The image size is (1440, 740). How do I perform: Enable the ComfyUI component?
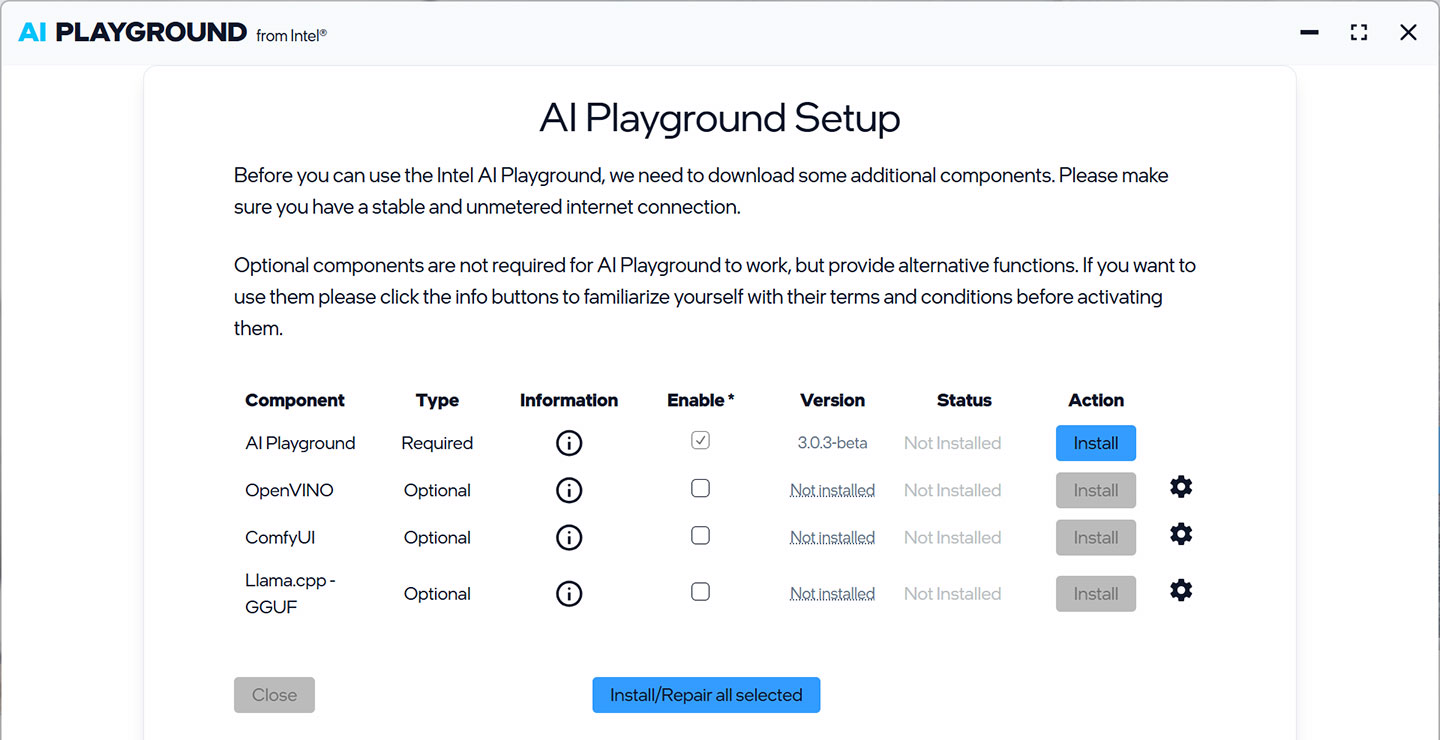tap(700, 534)
